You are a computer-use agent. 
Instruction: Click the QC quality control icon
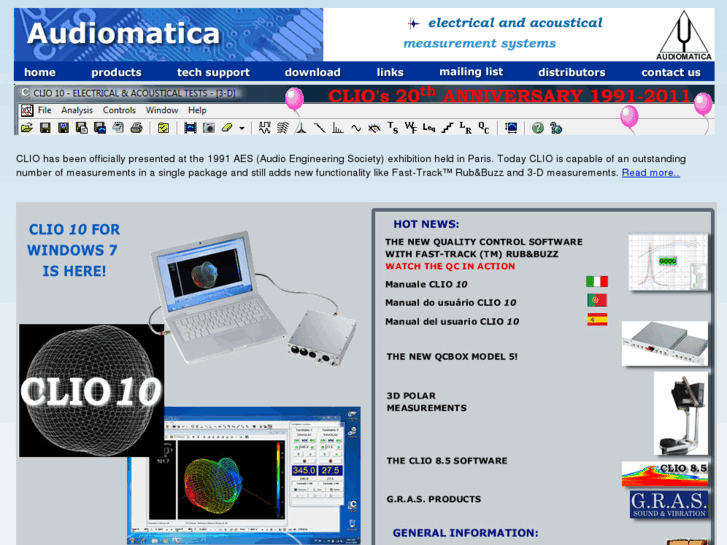click(x=484, y=128)
